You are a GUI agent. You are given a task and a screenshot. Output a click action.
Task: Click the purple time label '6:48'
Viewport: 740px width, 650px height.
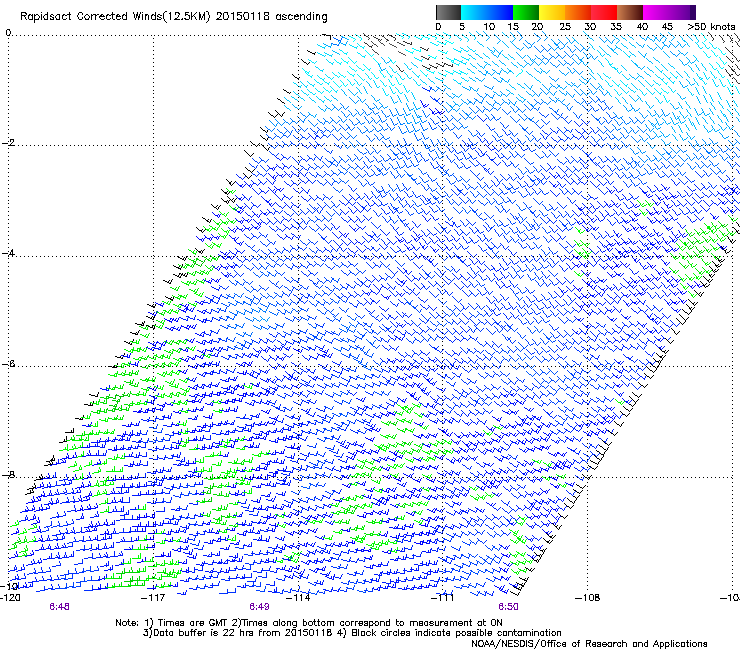pos(59,607)
